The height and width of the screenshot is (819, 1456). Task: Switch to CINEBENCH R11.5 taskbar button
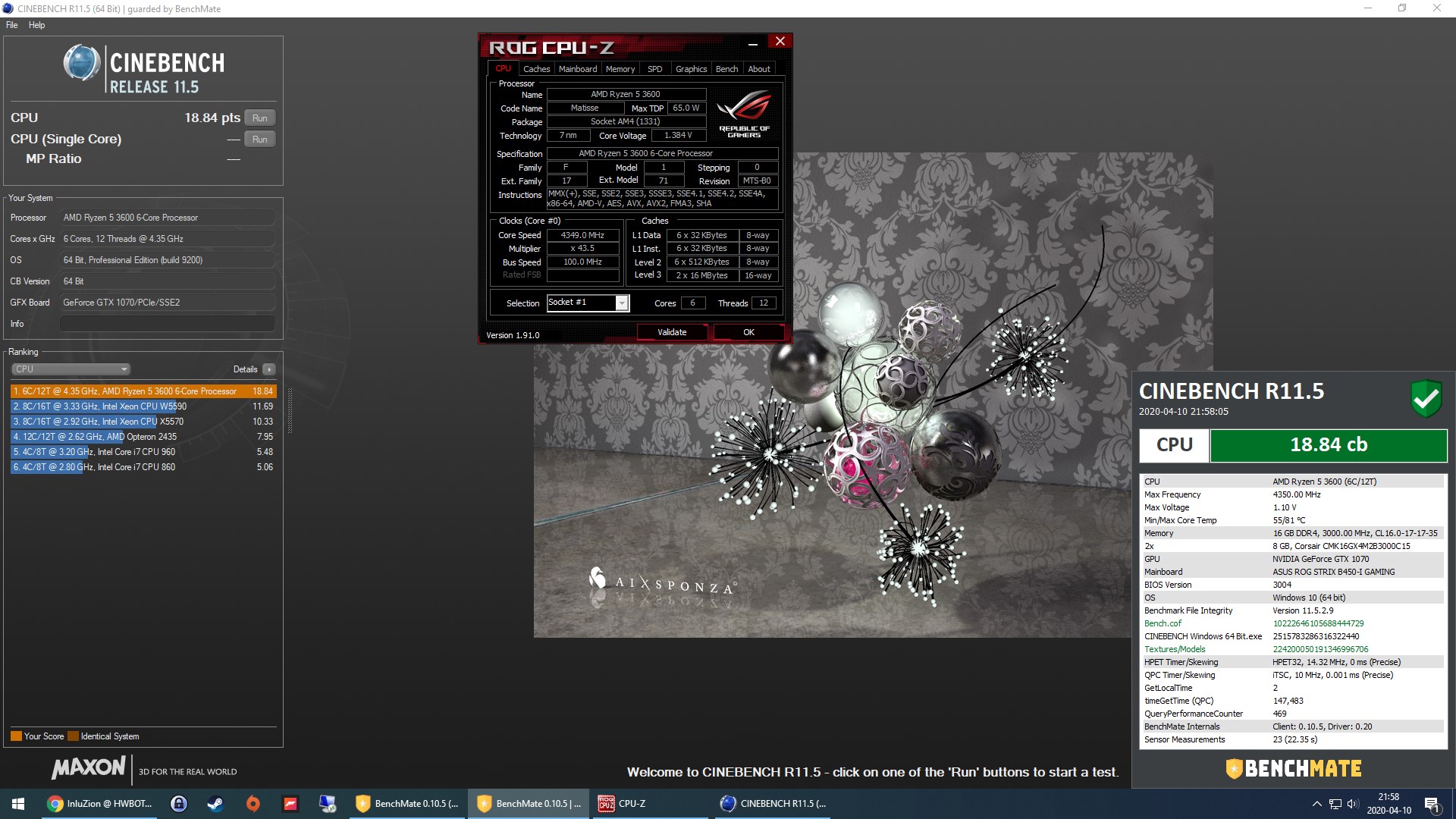(773, 804)
